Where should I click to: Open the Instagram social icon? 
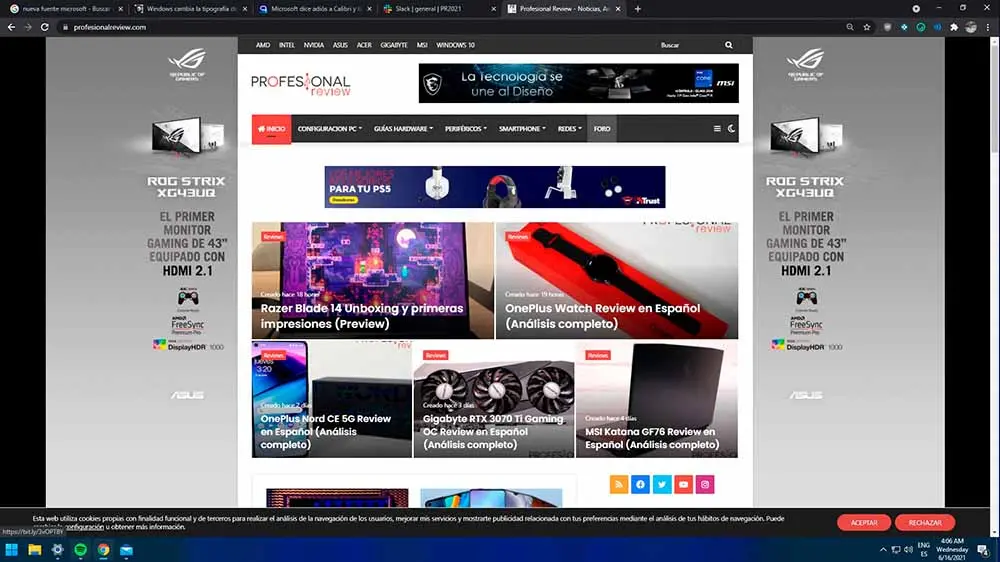pyautogui.click(x=705, y=484)
